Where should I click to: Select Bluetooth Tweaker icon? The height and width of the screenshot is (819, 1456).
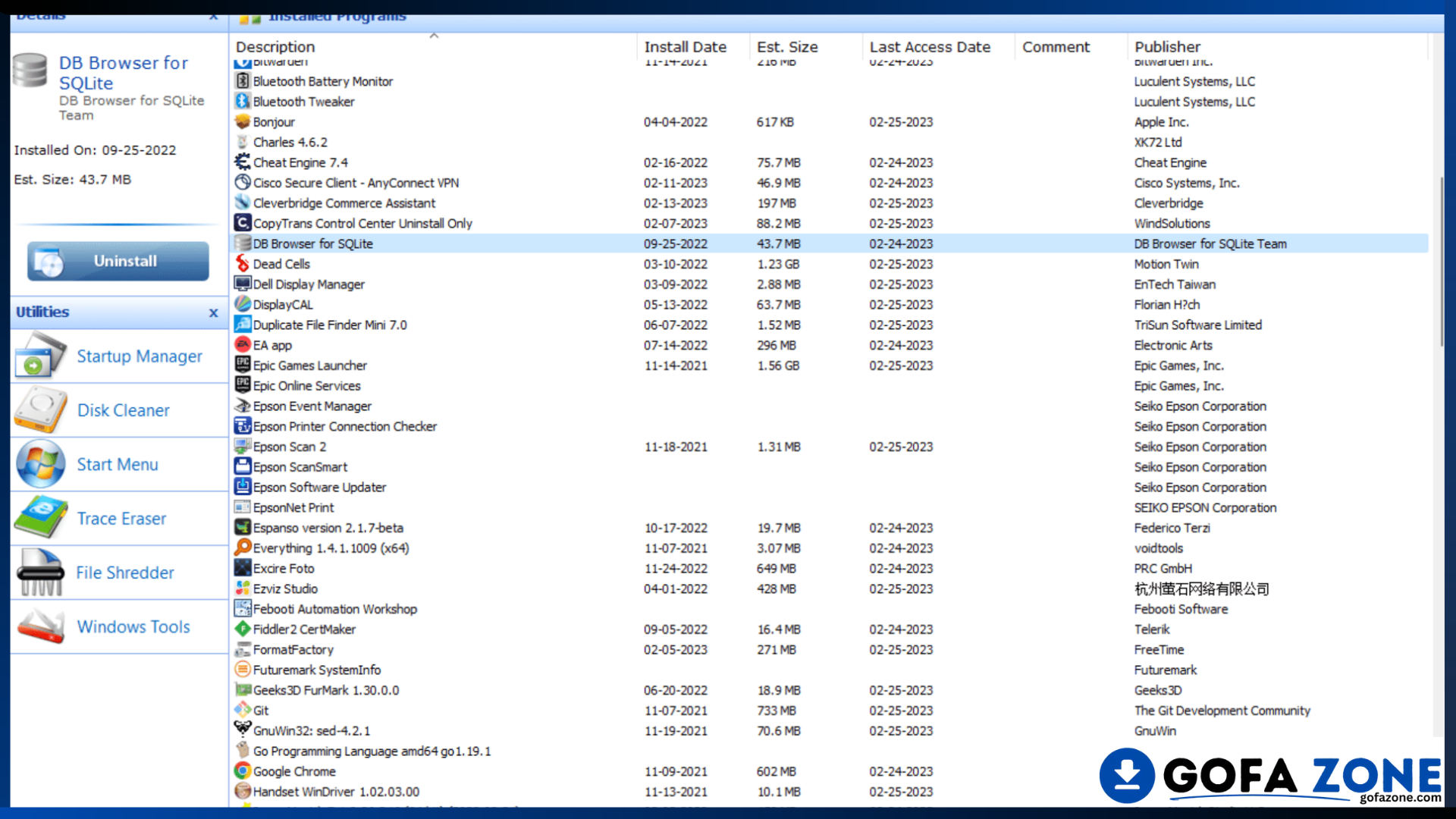(243, 102)
